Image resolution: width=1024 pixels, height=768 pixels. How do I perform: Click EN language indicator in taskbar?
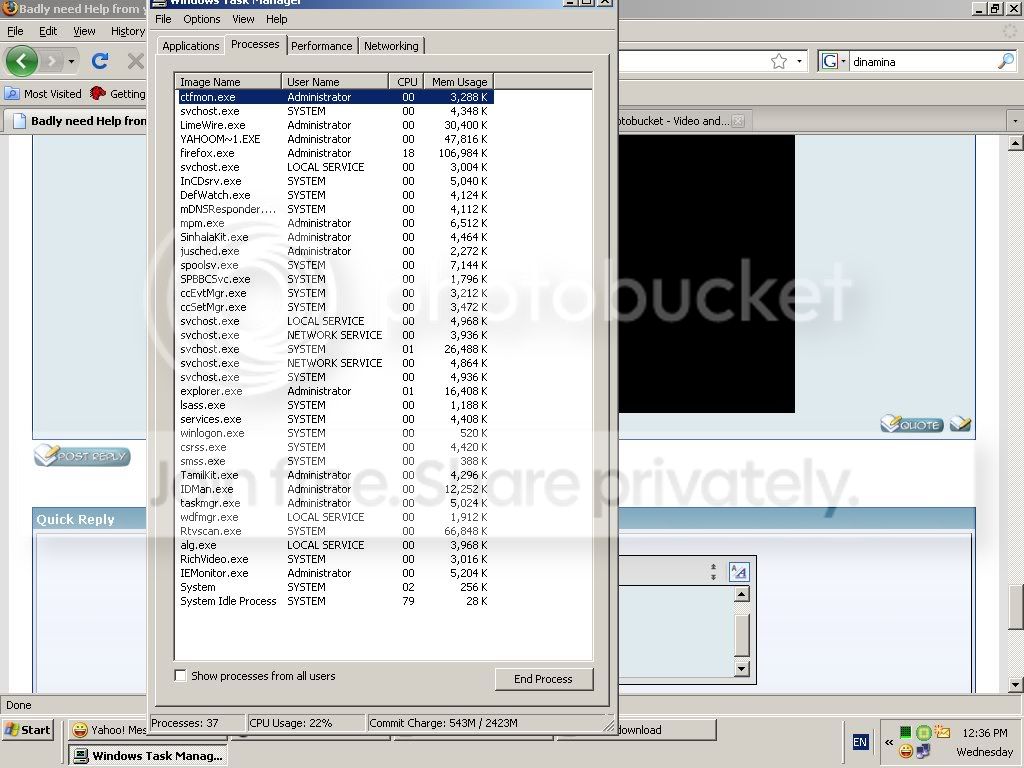pyautogui.click(x=860, y=742)
